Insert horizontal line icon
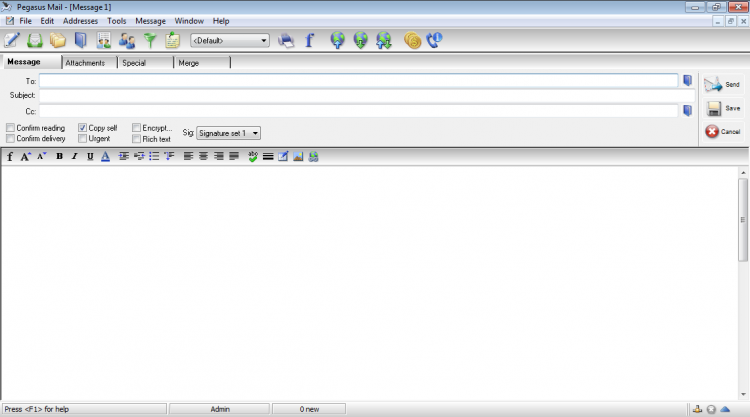750x417 pixels. point(268,156)
